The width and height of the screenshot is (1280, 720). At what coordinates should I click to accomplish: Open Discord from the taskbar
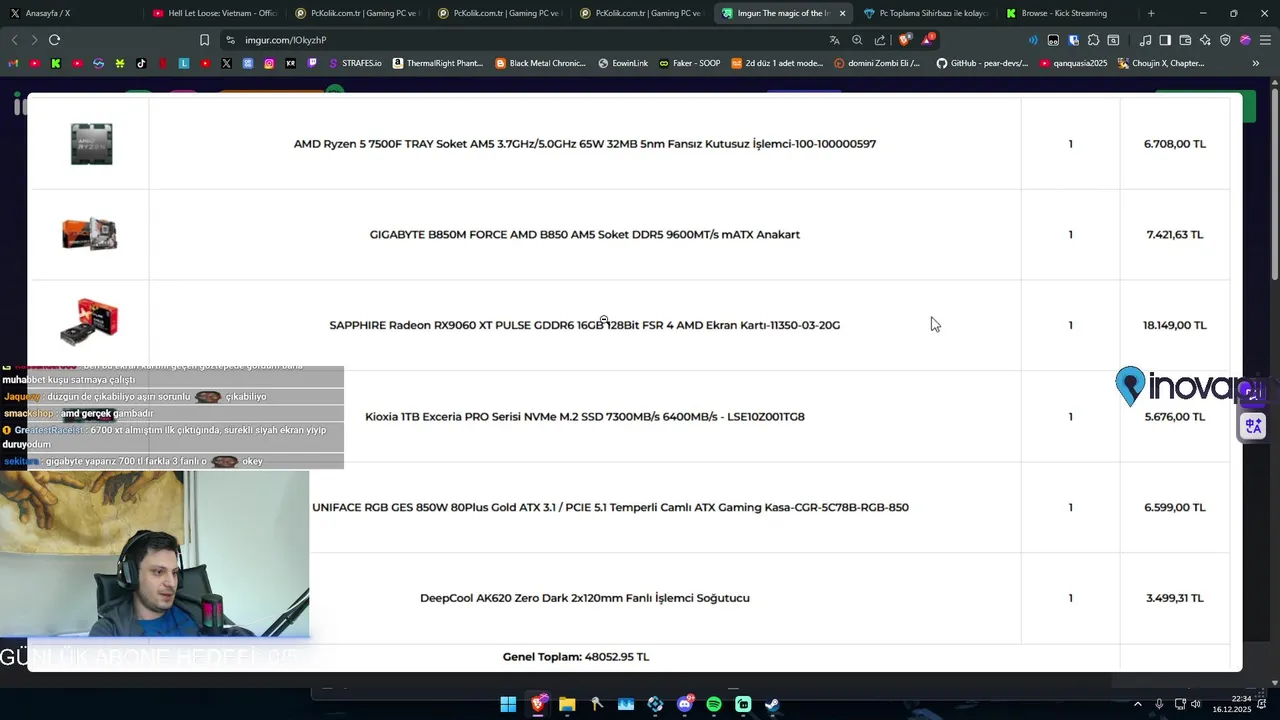pos(685,704)
